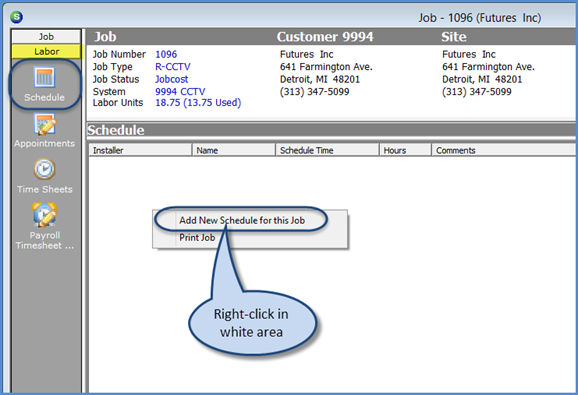Screen dimensions: 578x395
Task: Open the Appointments icon in the sidebar
Action: point(45,124)
